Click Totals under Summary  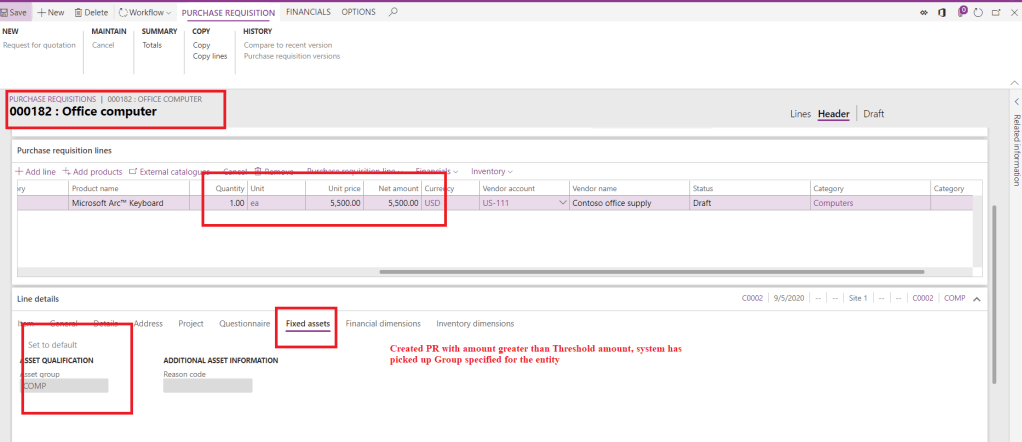click(x=152, y=45)
